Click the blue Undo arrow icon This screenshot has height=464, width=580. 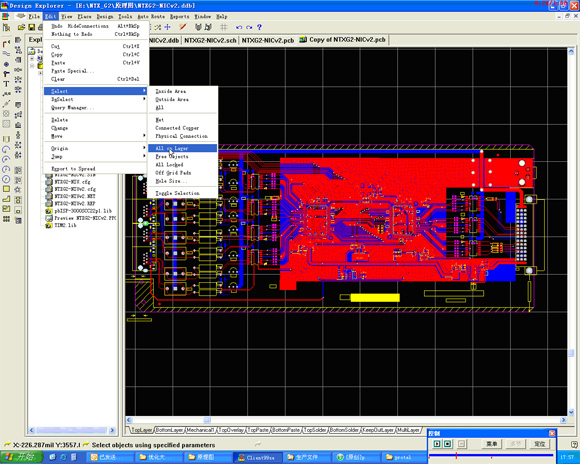[239, 27]
